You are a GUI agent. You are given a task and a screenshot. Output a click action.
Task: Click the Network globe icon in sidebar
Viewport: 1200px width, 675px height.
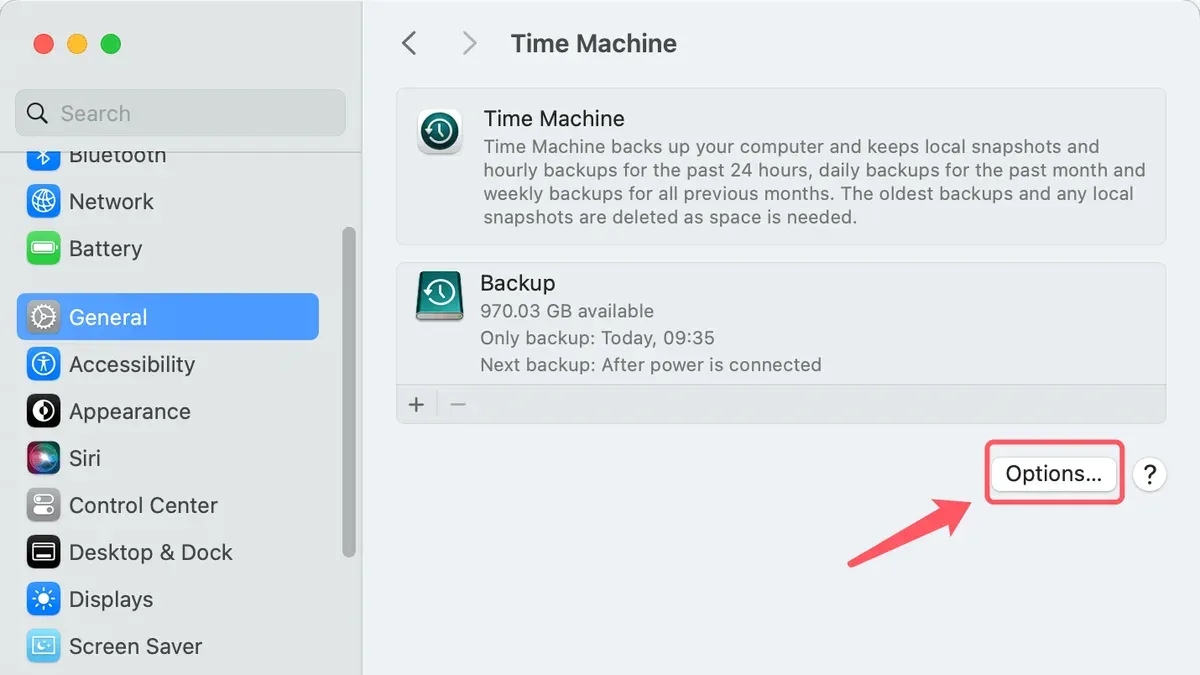tap(43, 201)
